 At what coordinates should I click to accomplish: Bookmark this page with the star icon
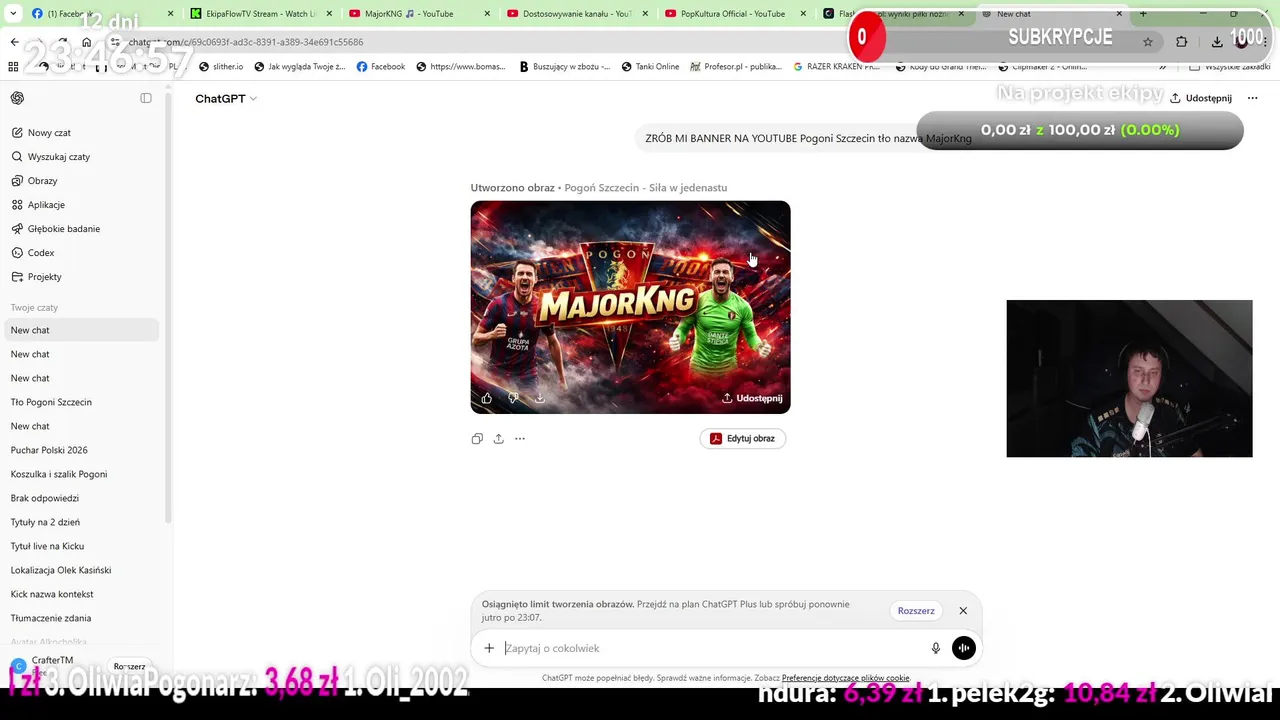pyautogui.click(x=1148, y=42)
